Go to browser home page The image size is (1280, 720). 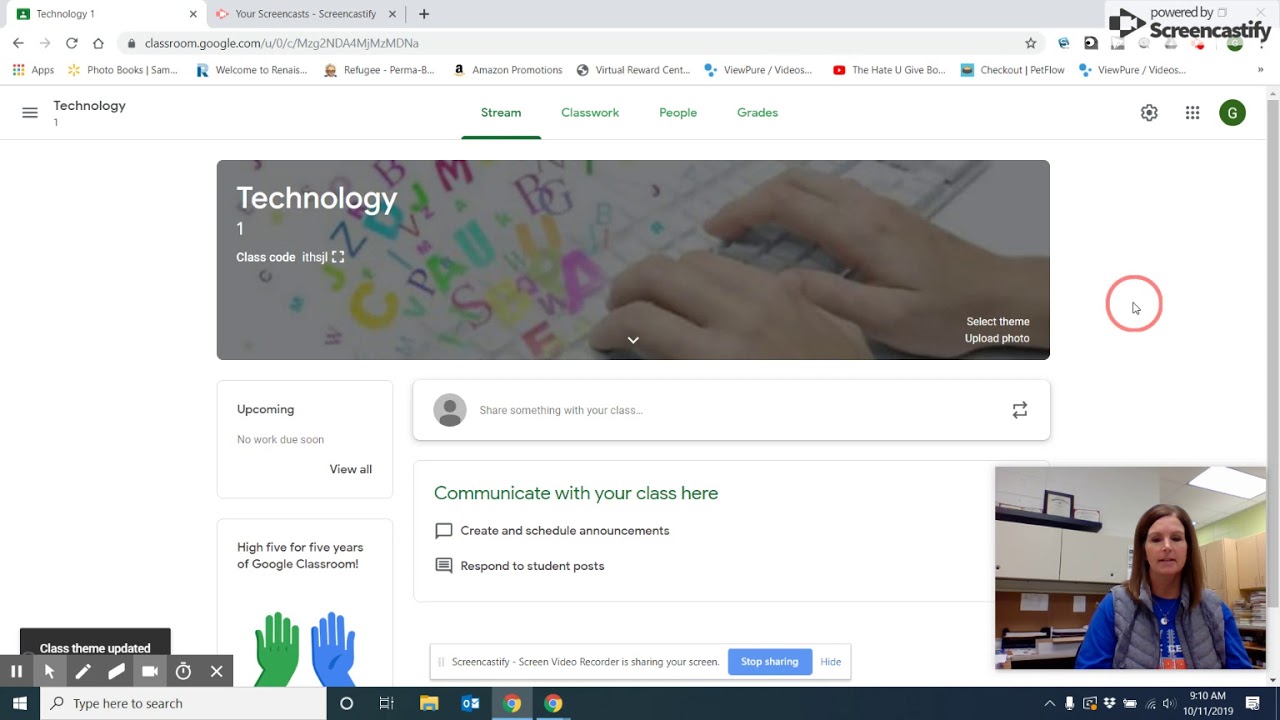point(98,43)
